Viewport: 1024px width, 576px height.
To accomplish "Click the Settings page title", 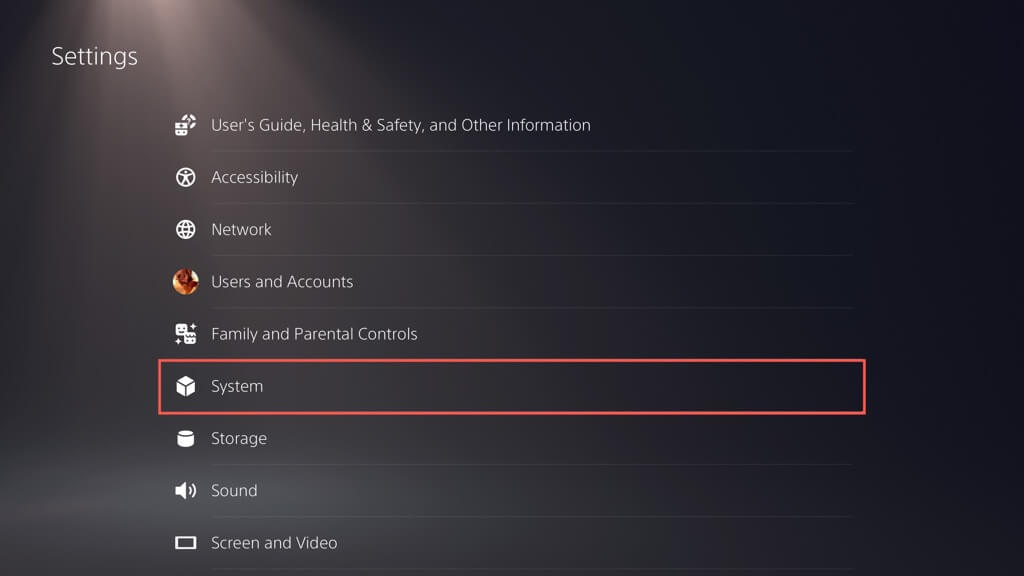I will 95,56.
